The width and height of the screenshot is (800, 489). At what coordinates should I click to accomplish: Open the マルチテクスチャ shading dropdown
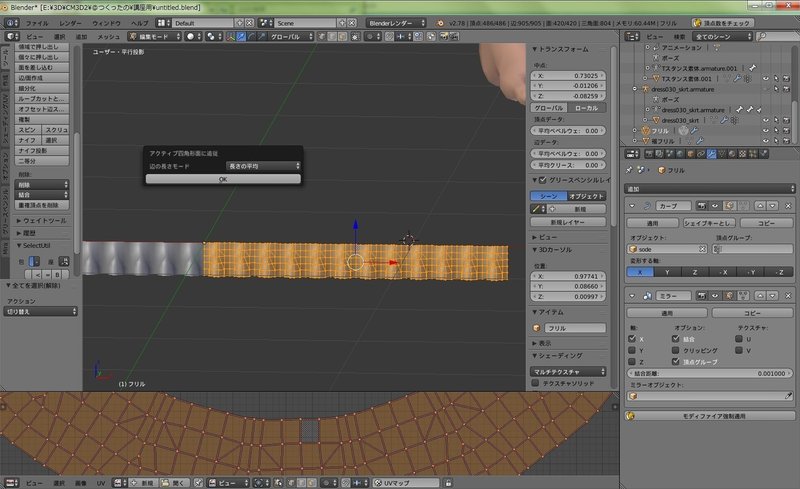pos(568,372)
